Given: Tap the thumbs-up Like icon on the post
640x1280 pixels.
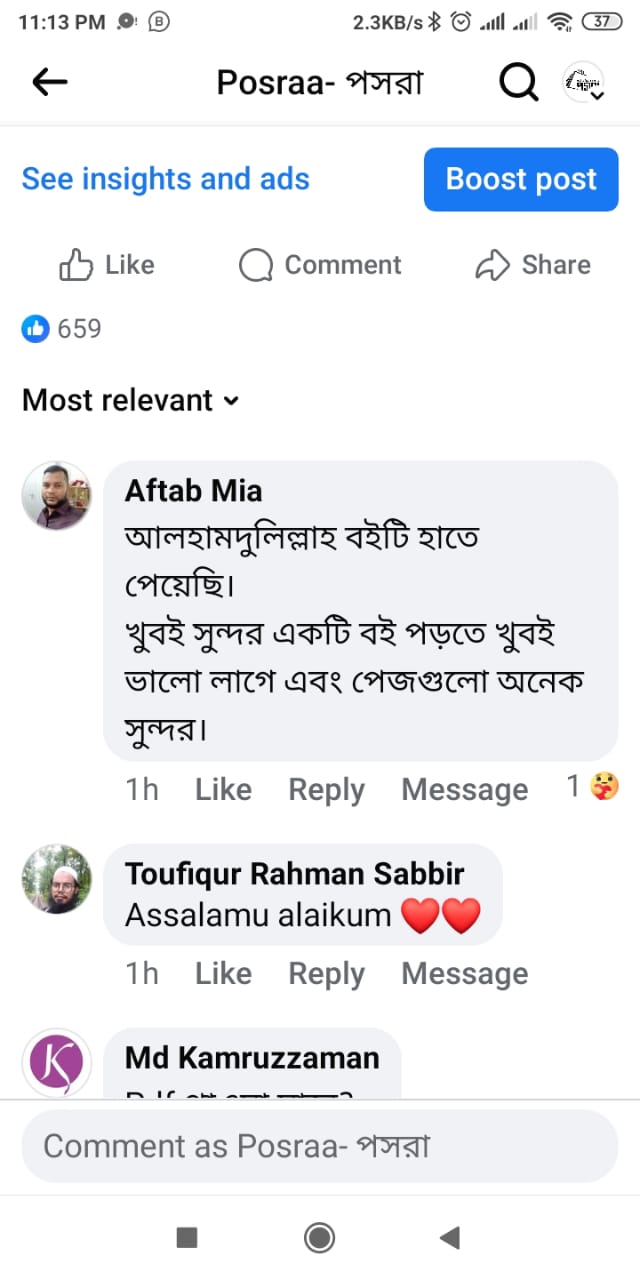Looking at the screenshot, I should [76, 265].
